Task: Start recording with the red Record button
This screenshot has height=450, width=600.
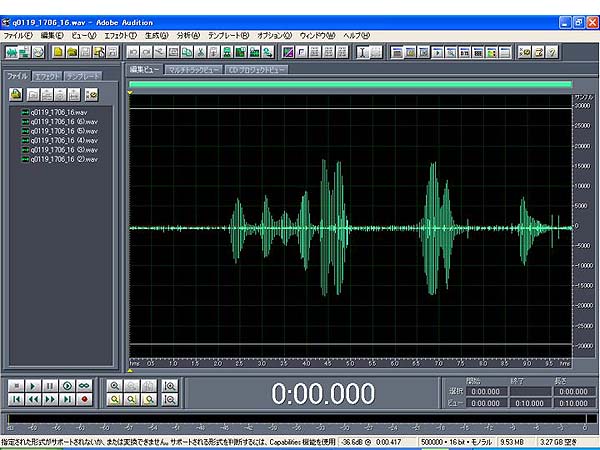Action: [x=84, y=399]
